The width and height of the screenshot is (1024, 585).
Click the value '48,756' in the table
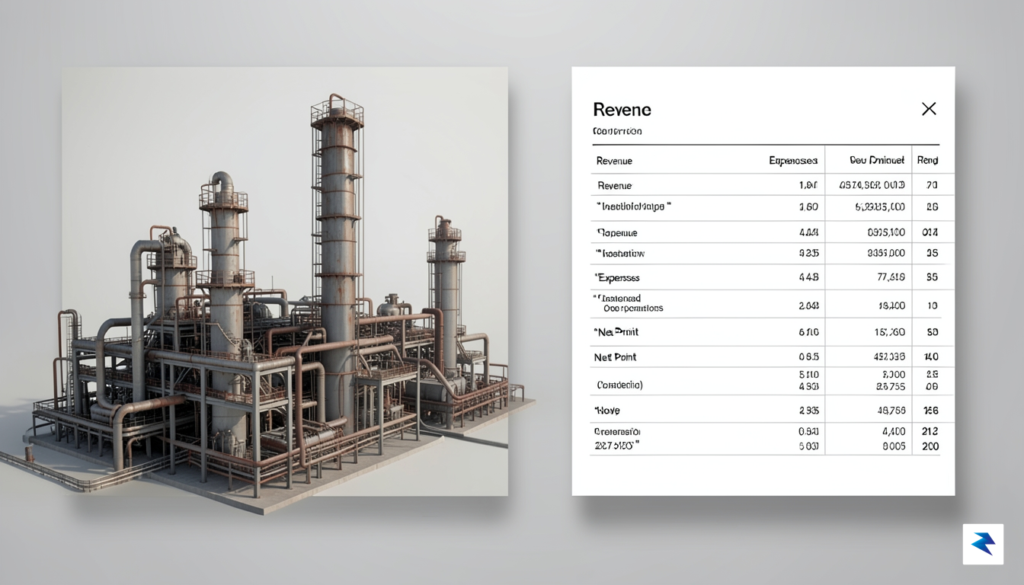tap(890, 411)
